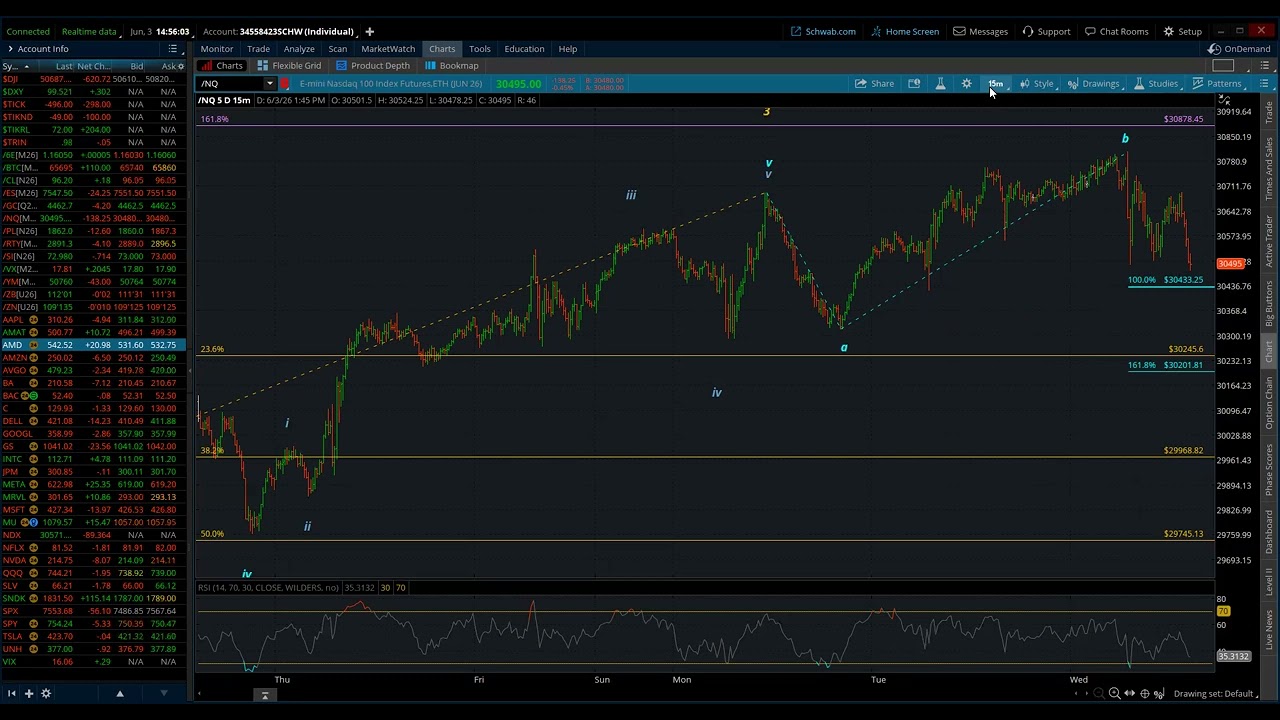Go to Home Screen
This screenshot has height=720, width=1280.
(905, 31)
